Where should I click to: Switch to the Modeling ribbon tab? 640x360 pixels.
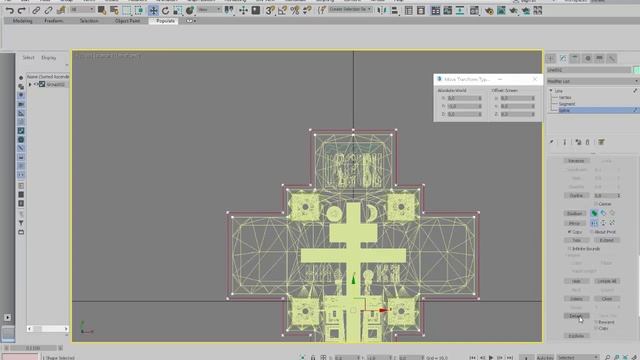pyautogui.click(x=22, y=21)
